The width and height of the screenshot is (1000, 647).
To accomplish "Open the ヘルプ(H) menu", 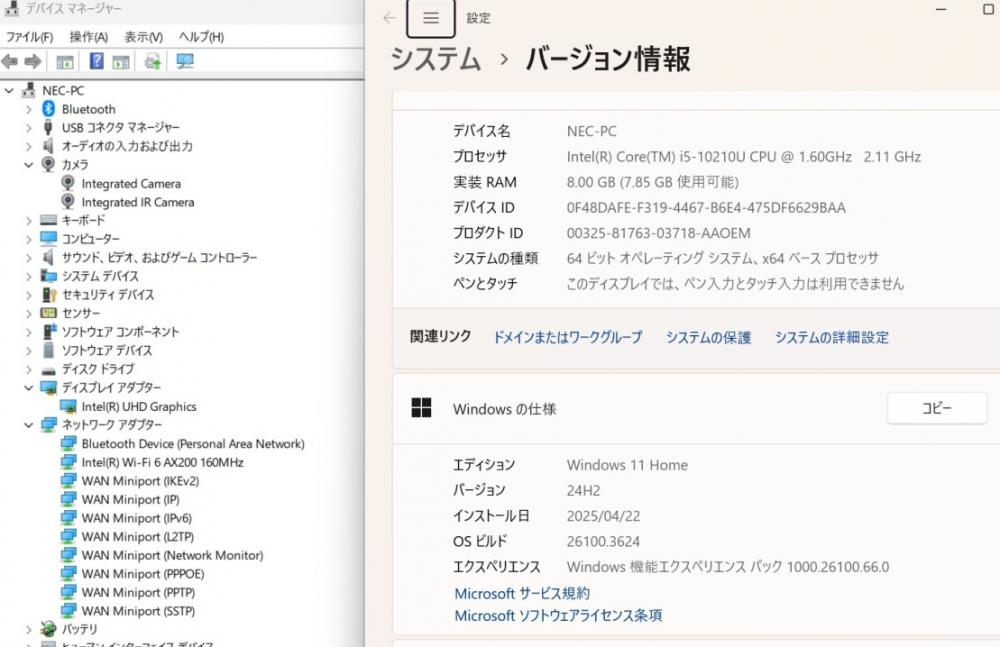I will (202, 37).
